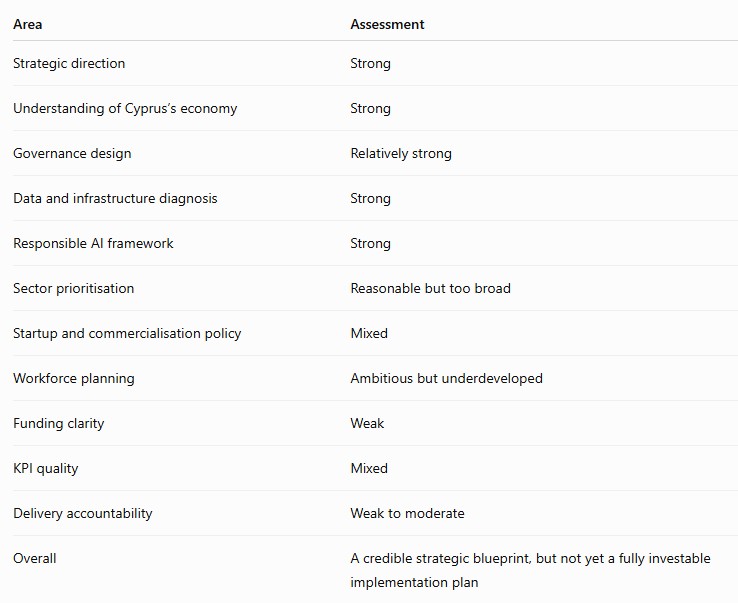Click the Understanding of Cyprus's economy text

(x=125, y=109)
